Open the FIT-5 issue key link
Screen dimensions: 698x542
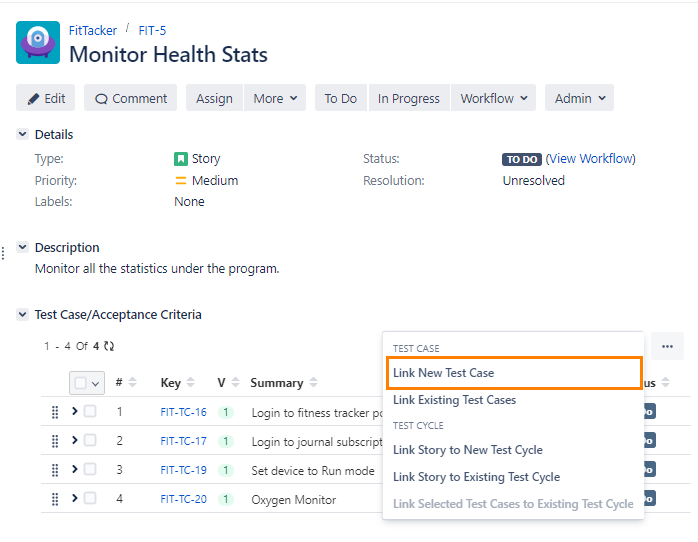point(152,31)
